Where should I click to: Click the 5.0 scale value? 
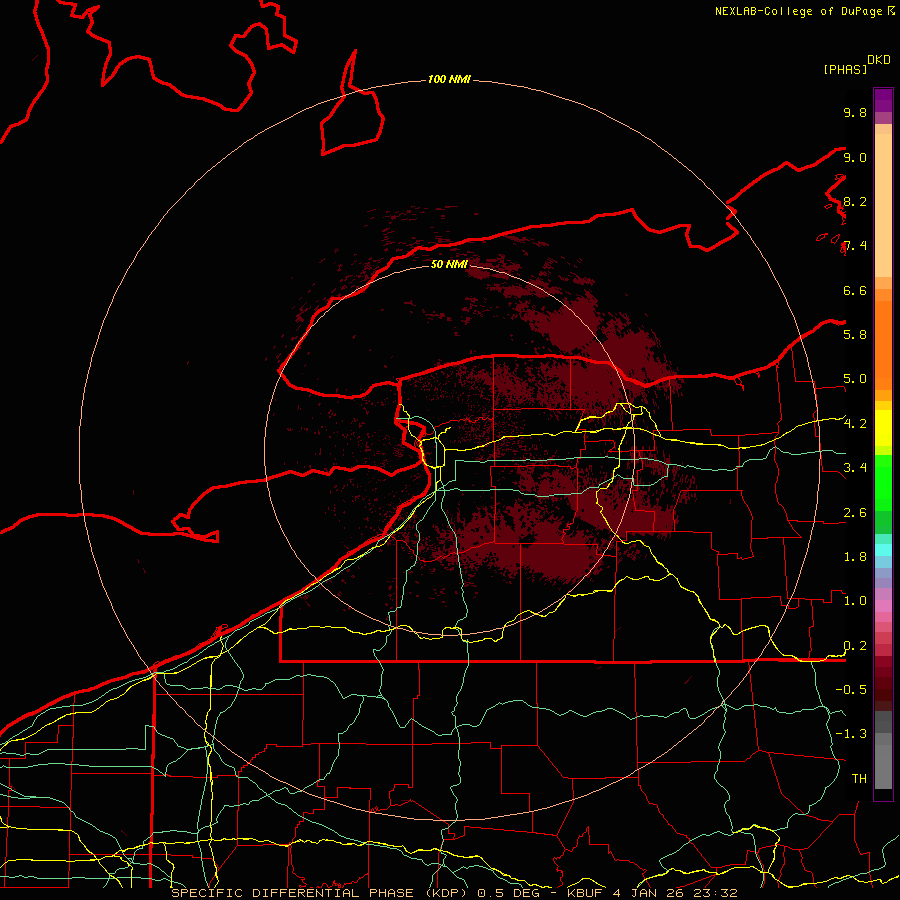coord(855,379)
